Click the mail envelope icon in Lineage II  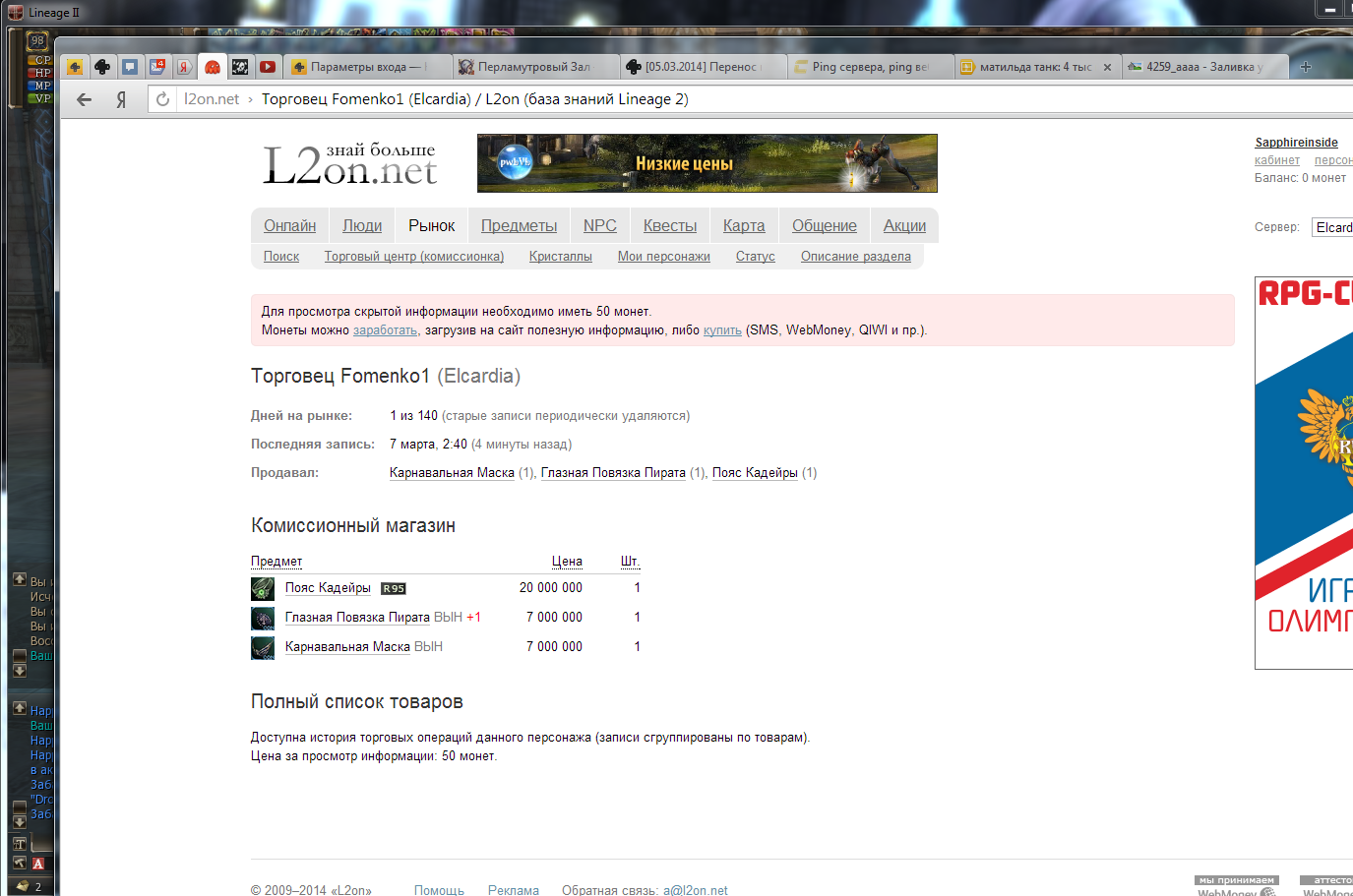point(22,885)
